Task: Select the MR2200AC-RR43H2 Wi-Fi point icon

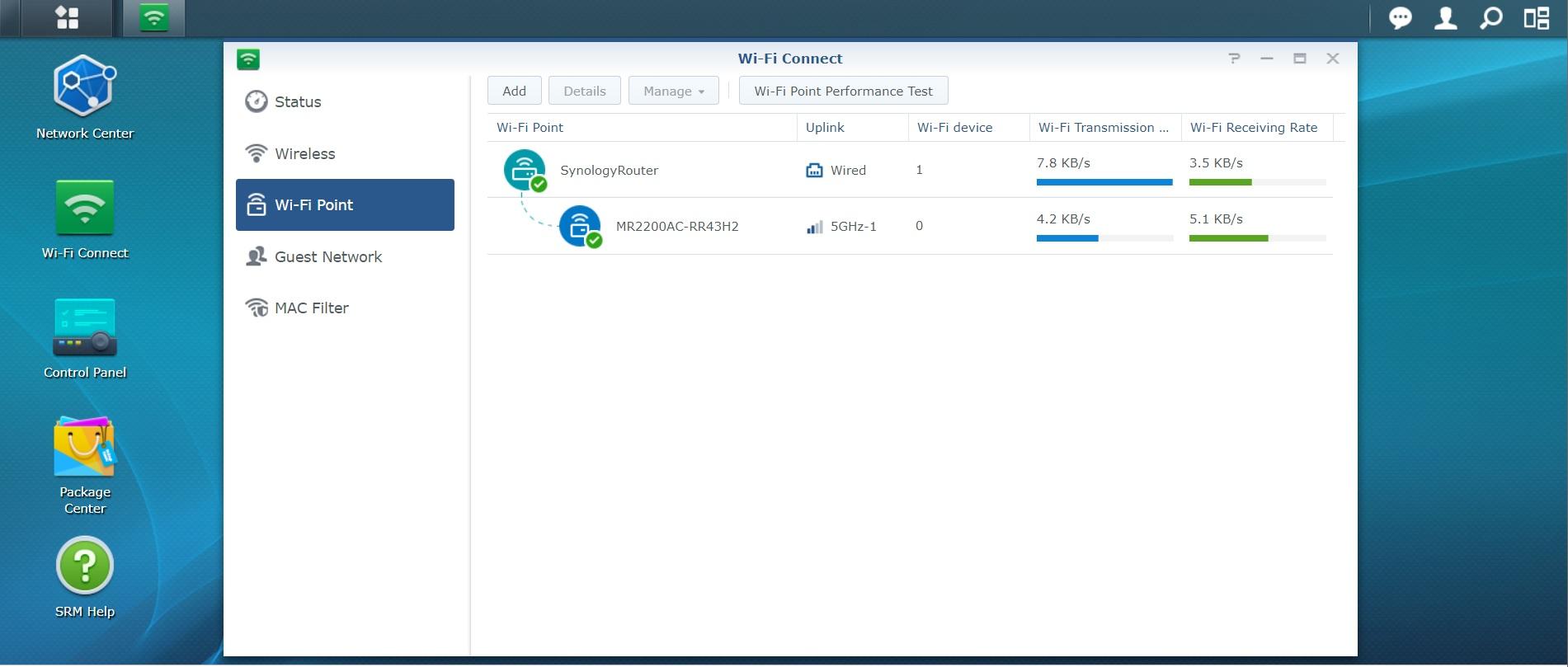Action: click(581, 226)
